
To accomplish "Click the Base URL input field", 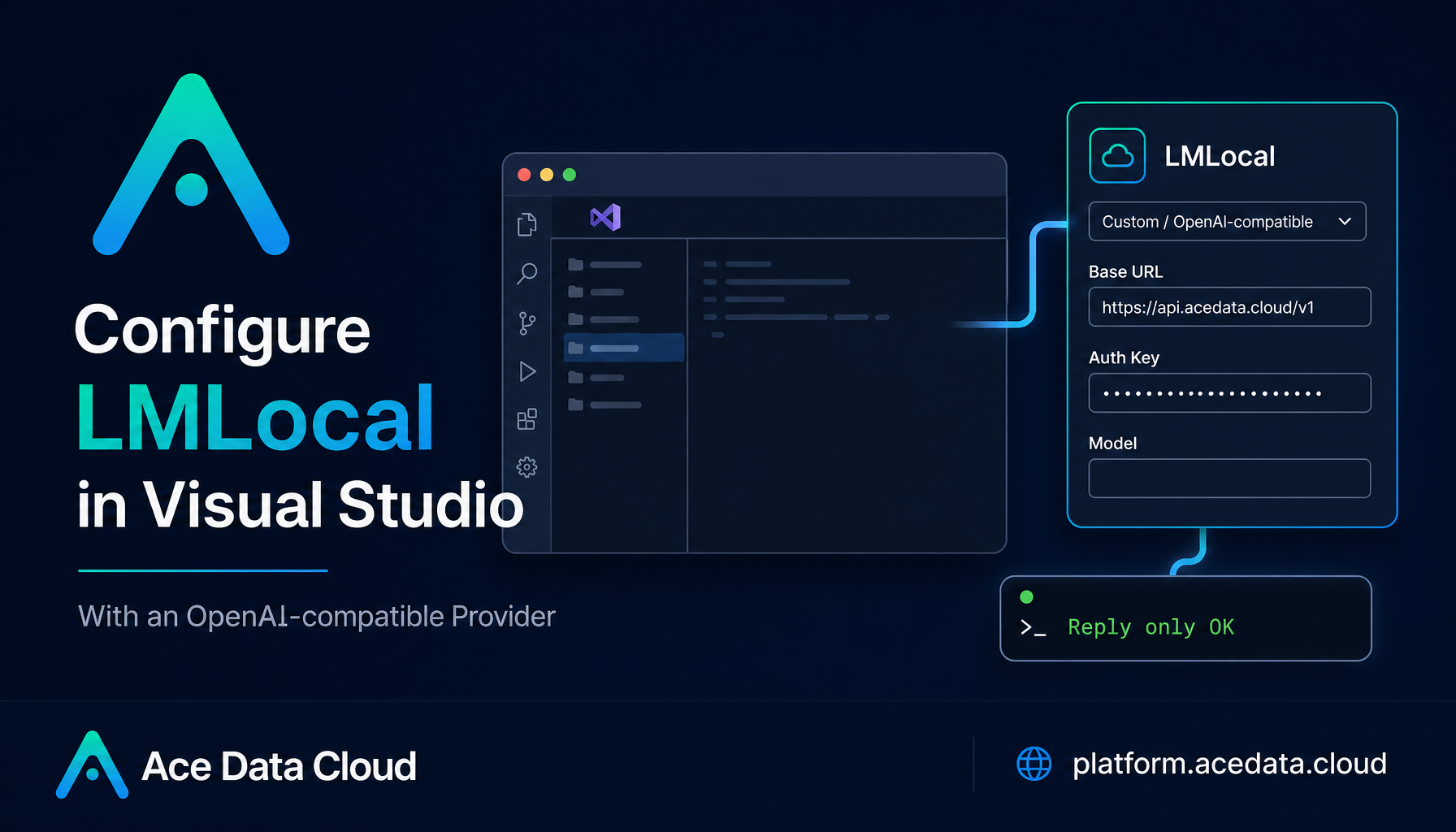I will (x=1229, y=307).
